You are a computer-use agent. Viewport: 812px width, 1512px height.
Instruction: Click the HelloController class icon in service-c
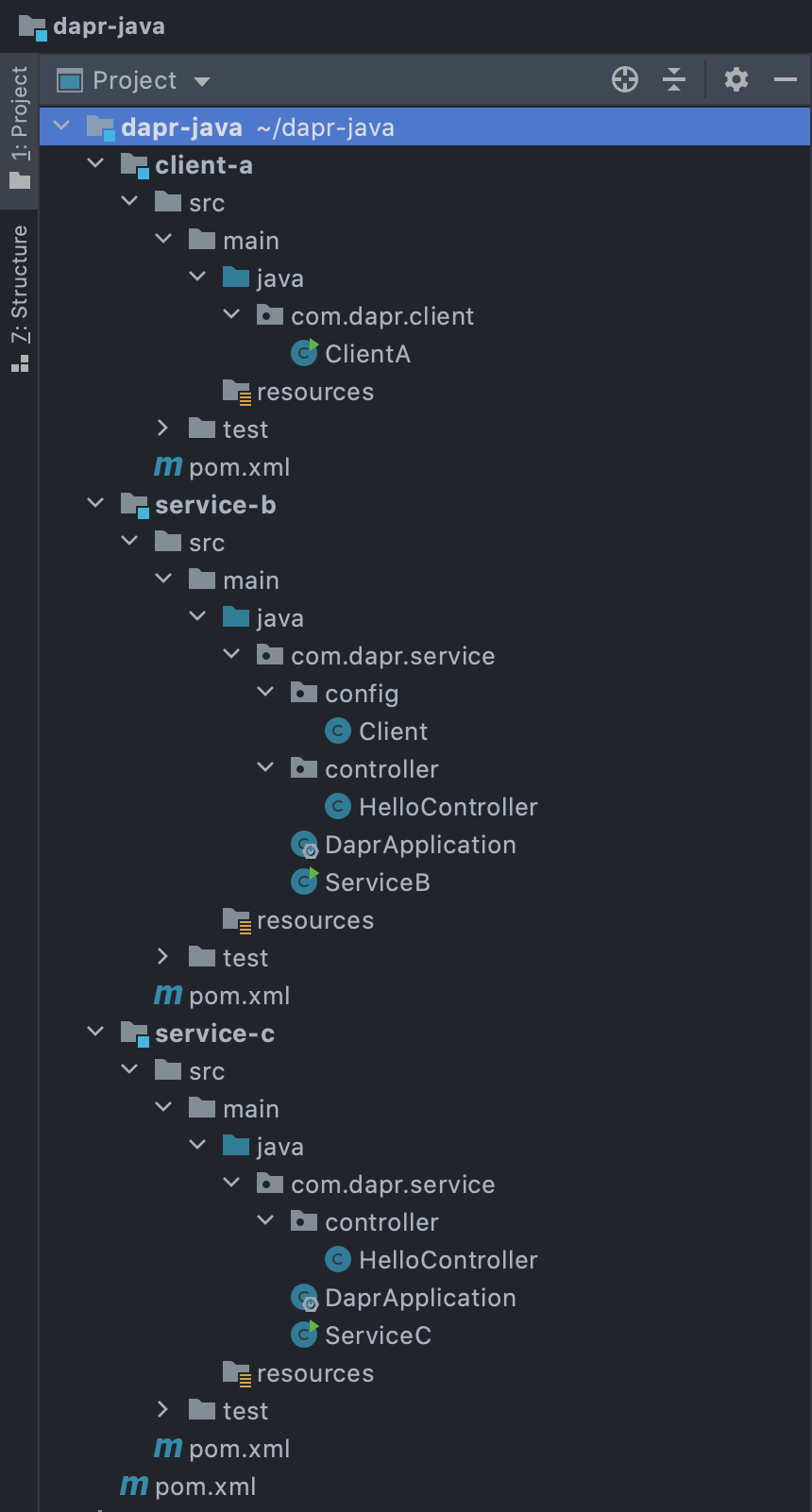point(337,1259)
